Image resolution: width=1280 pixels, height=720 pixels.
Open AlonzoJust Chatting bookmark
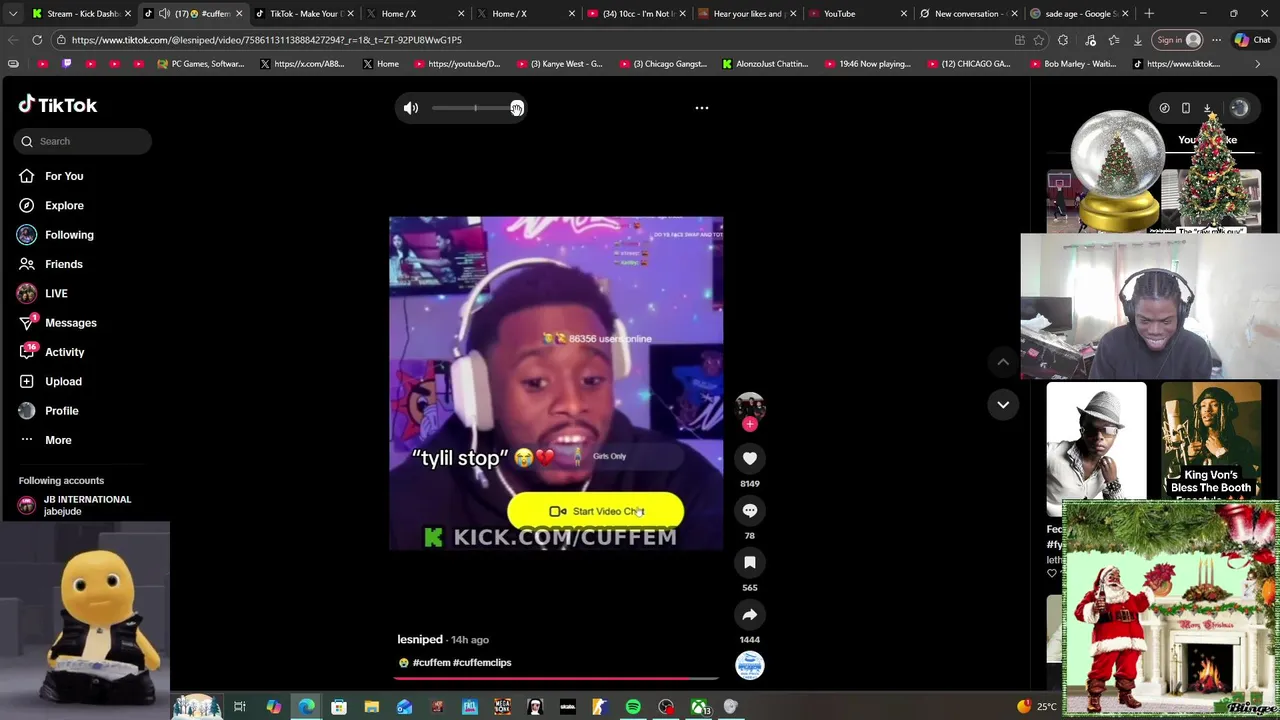[x=765, y=64]
